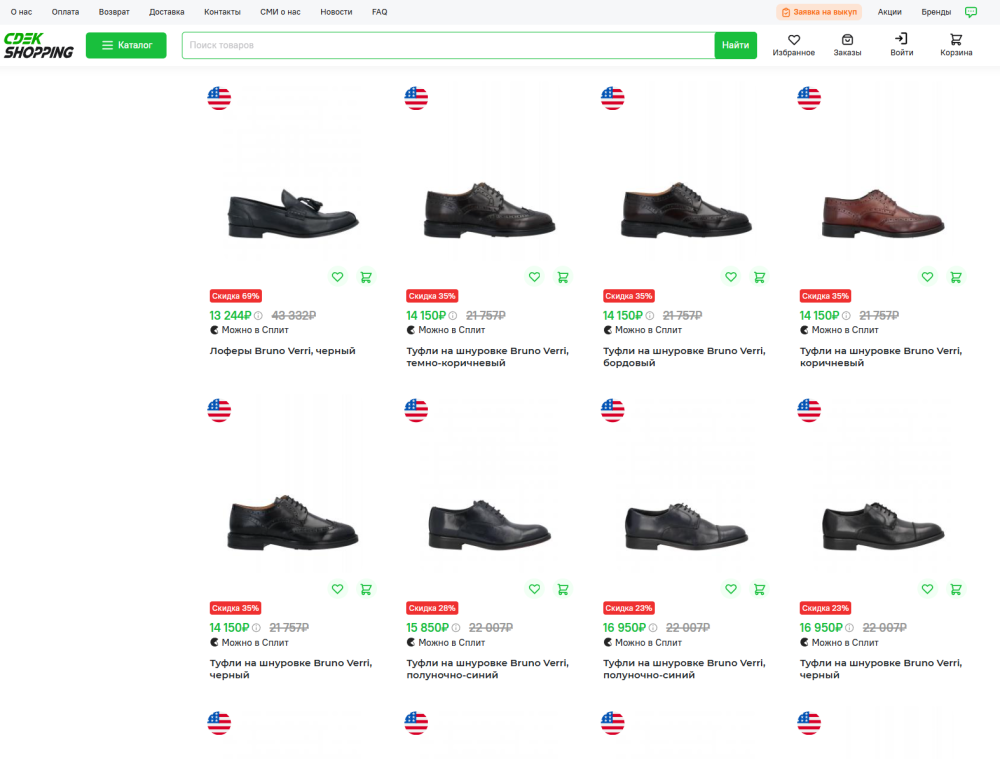The width and height of the screenshot is (1000, 759).
Task: Open the Акции promotions section
Action: (x=889, y=12)
